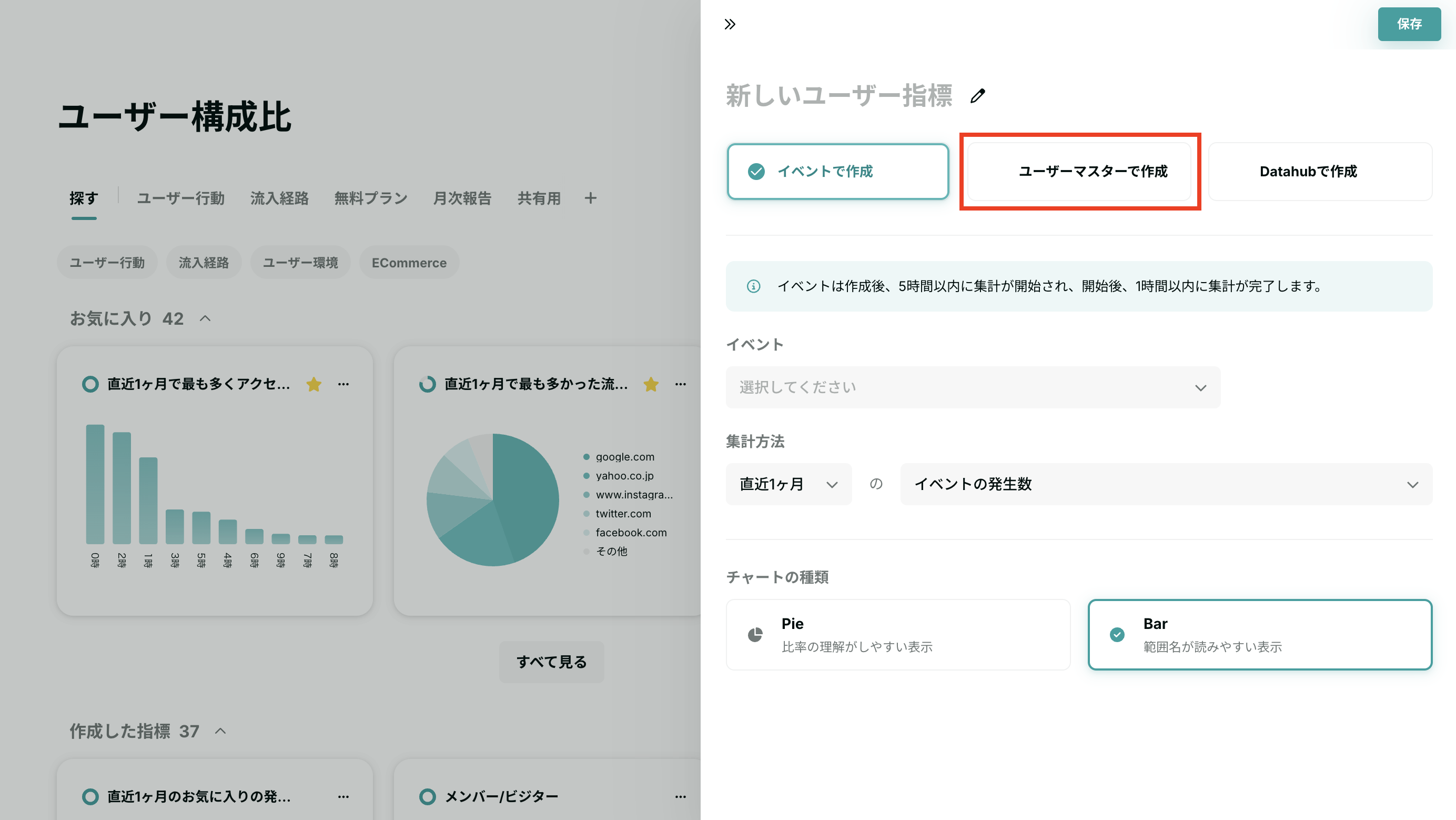Select イベントで作成 creation method

click(837, 172)
